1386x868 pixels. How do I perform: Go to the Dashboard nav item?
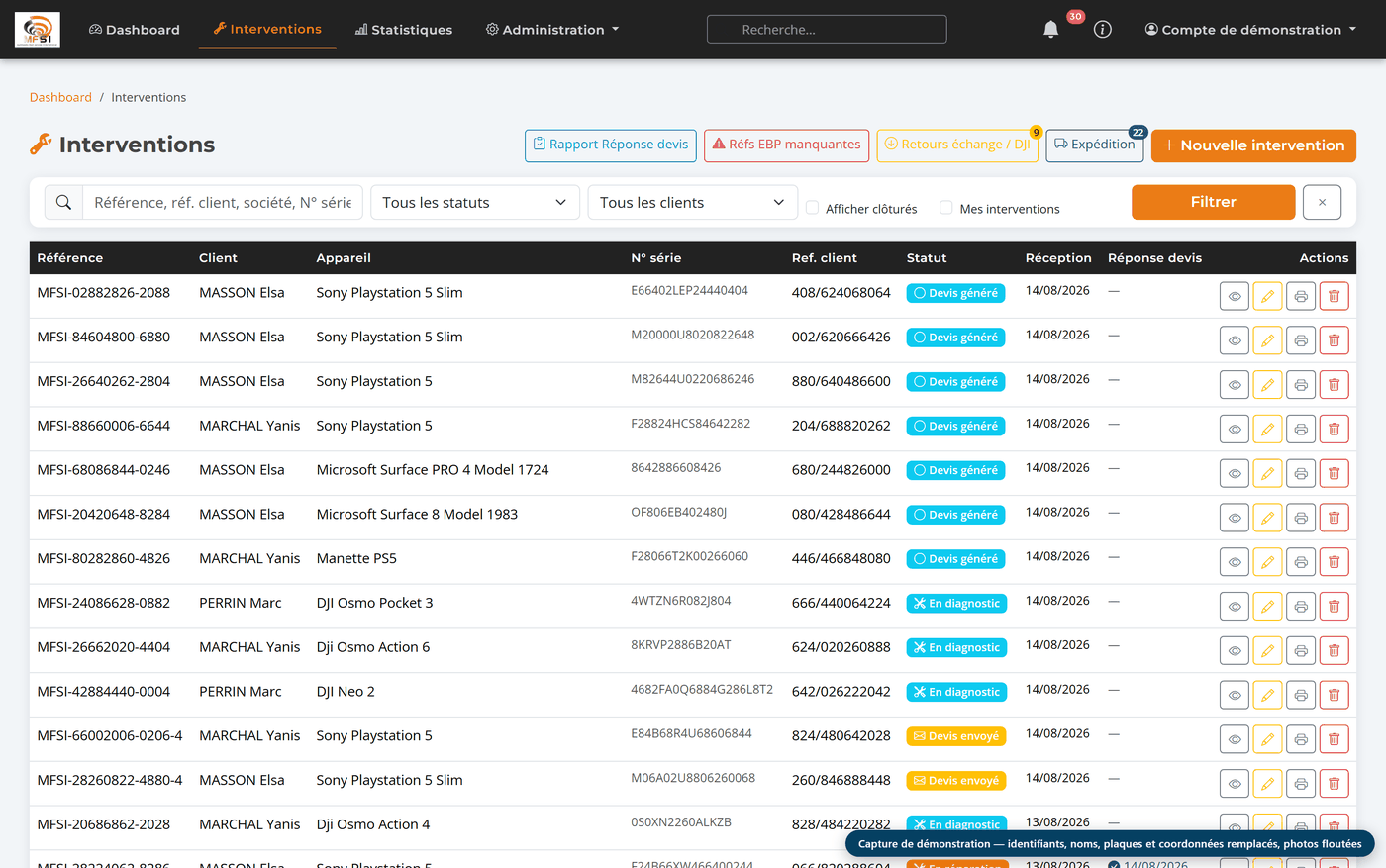coord(135,30)
